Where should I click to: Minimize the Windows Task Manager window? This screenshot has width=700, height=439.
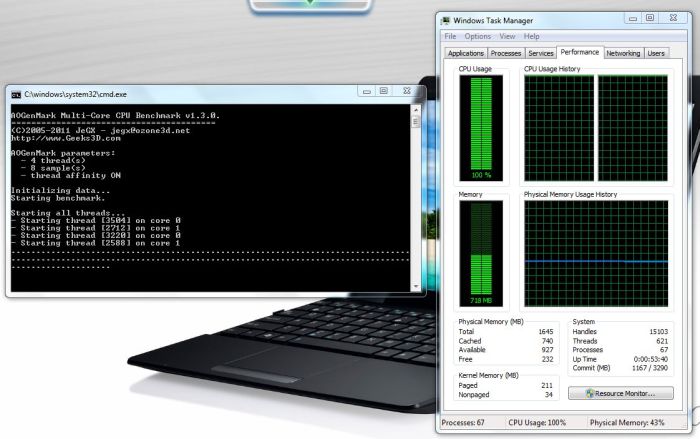[633, 18]
